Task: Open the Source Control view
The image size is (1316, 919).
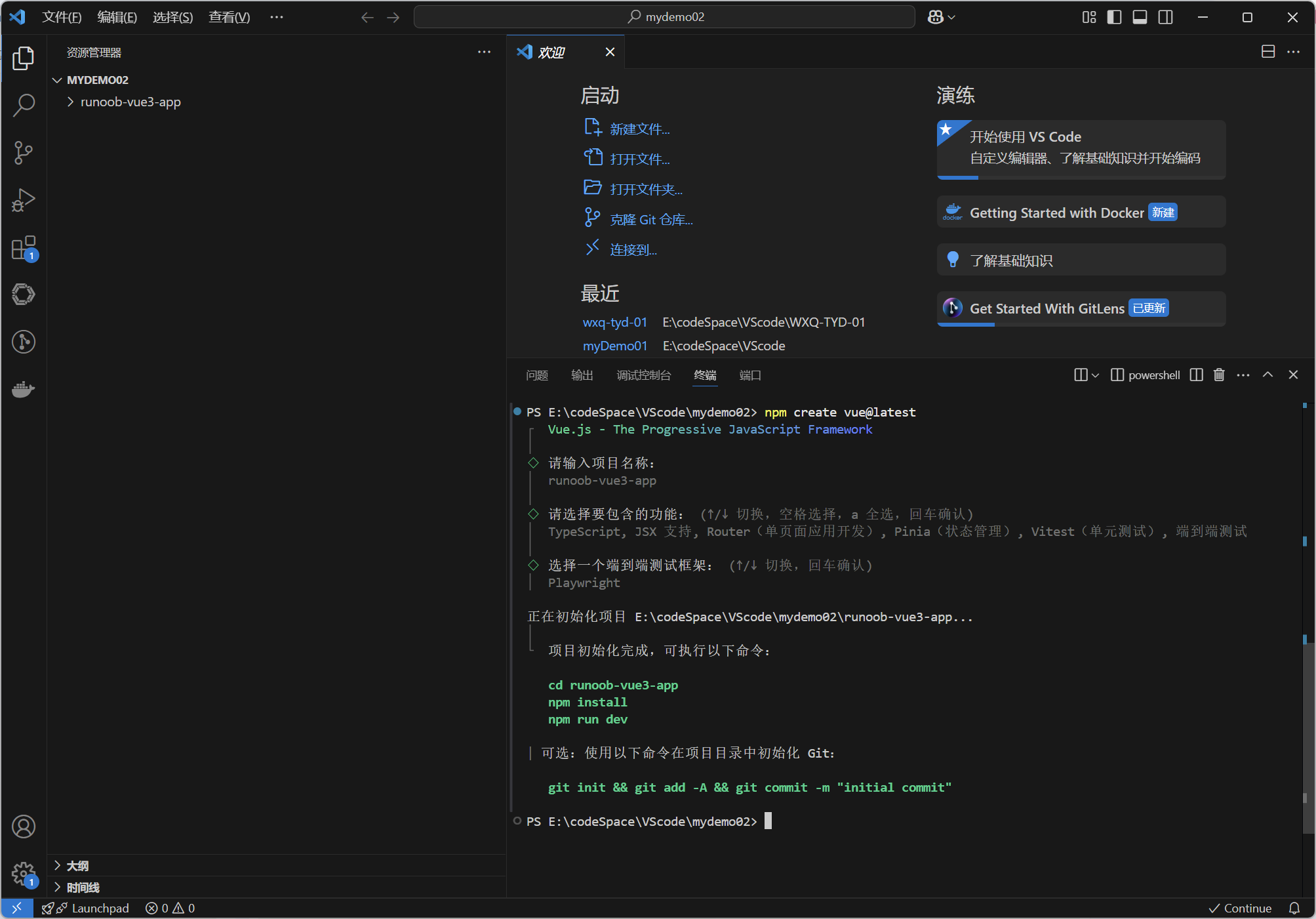Action: tap(24, 153)
